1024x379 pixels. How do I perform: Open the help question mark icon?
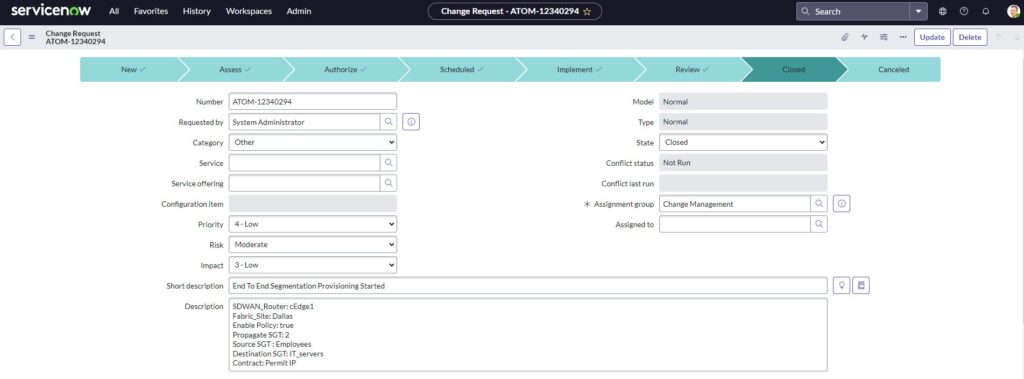(964, 11)
